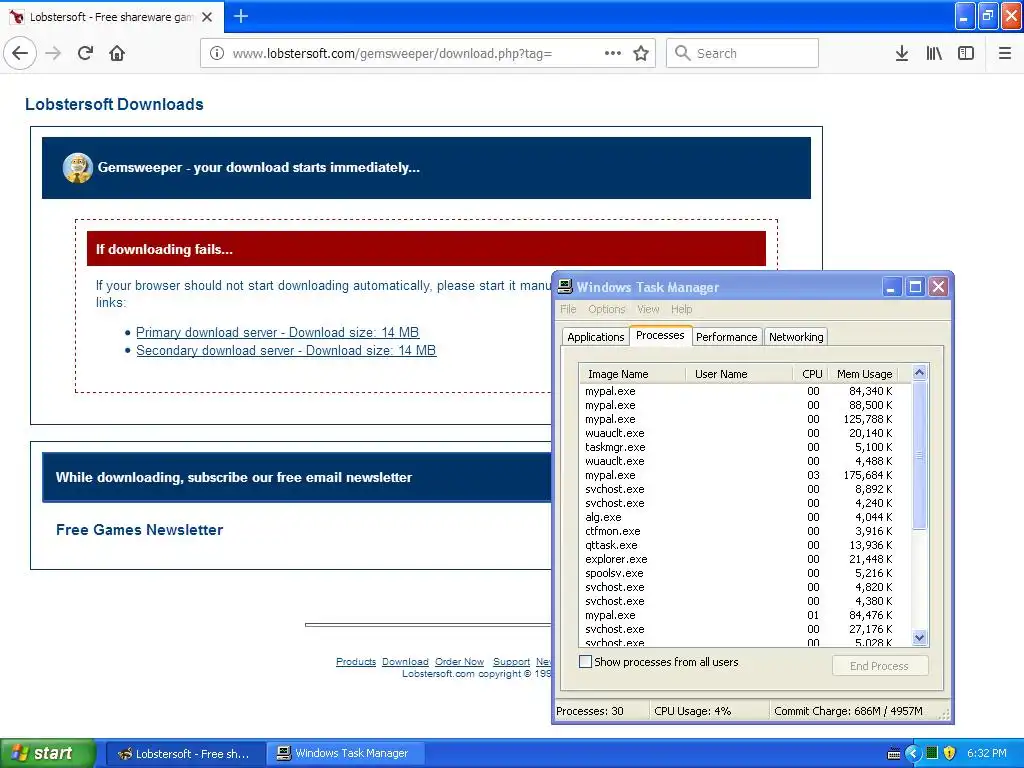Click the browser Back arrow button

tap(20, 53)
